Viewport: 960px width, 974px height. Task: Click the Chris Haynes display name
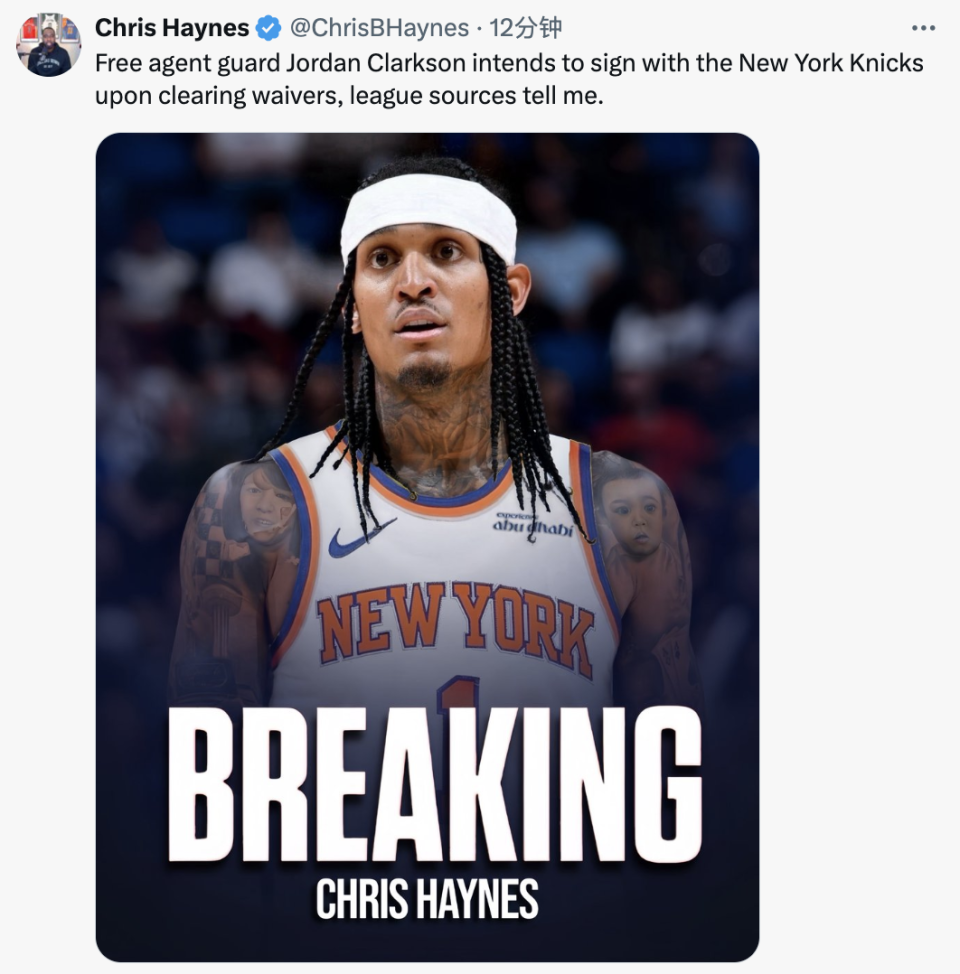pos(172,28)
